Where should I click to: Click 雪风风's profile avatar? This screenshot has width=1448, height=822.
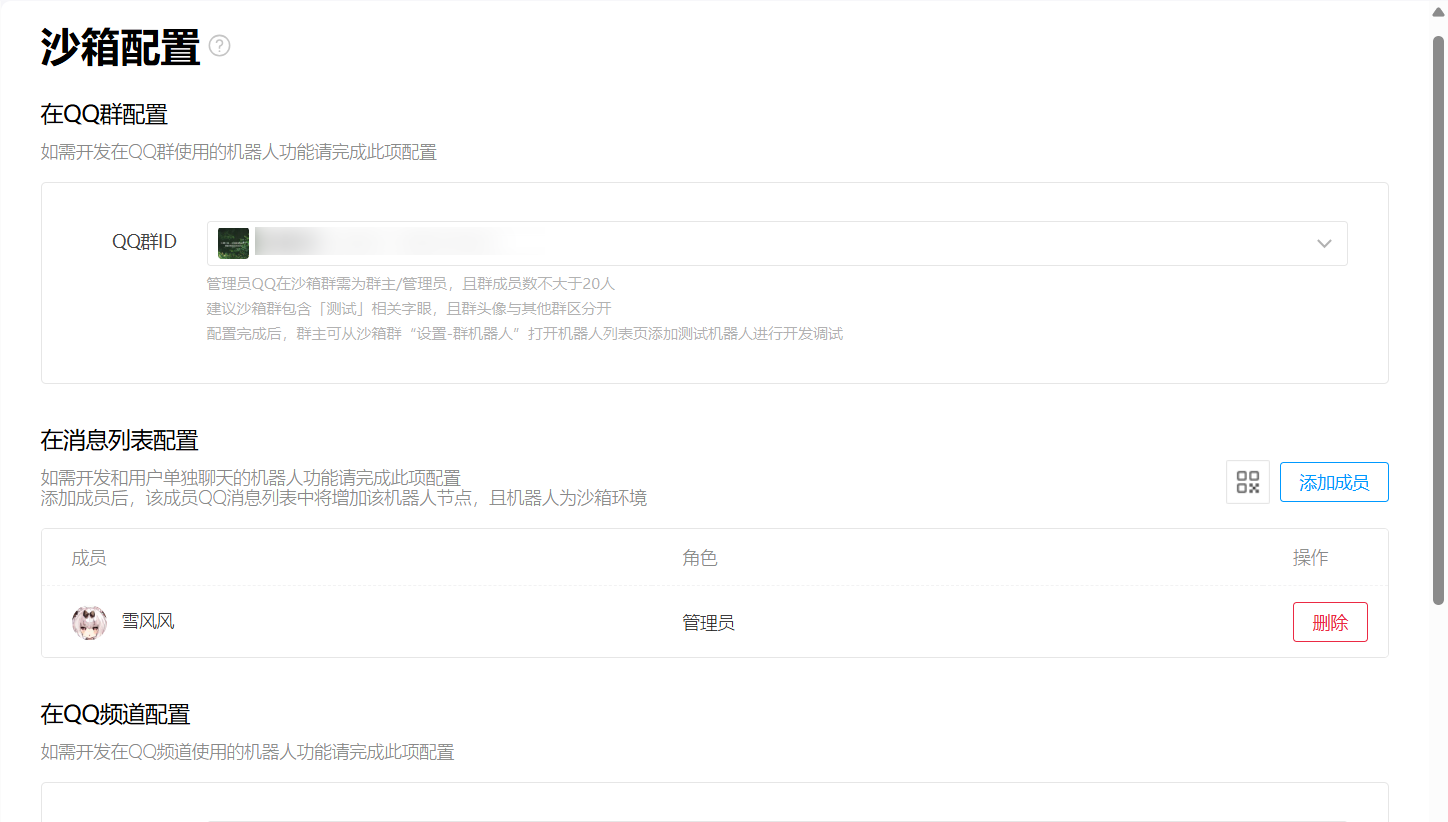pyautogui.click(x=89, y=622)
